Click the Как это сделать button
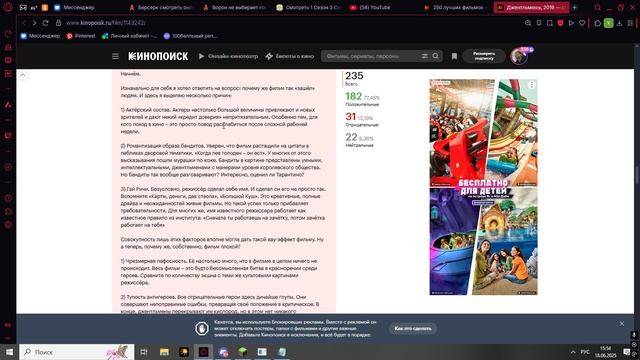Image resolution: width=640 pixels, height=360 pixels. click(413, 329)
